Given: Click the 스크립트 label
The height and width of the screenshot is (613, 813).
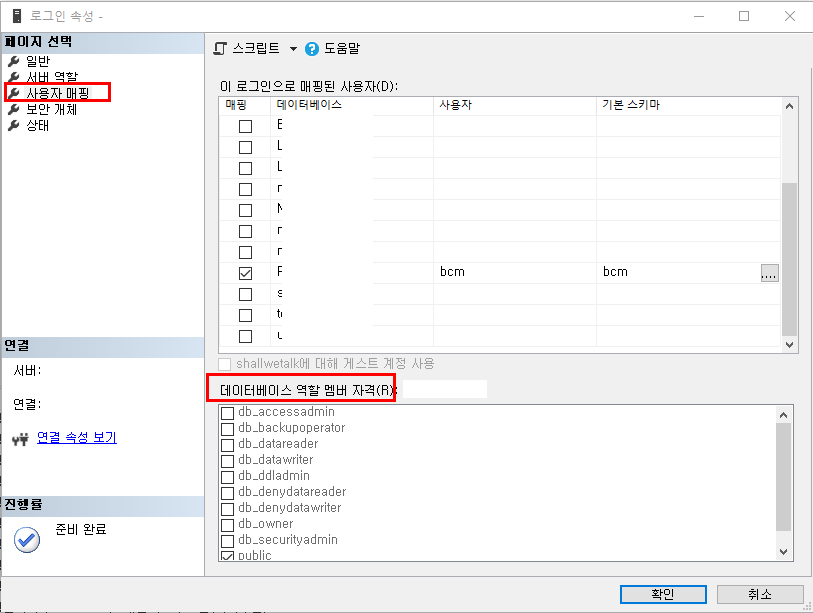Looking at the screenshot, I should [x=256, y=49].
